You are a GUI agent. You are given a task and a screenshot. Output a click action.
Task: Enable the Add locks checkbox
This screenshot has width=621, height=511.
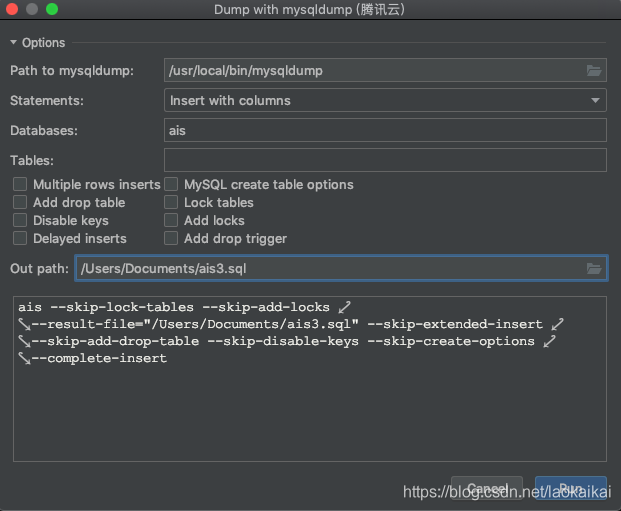(171, 221)
